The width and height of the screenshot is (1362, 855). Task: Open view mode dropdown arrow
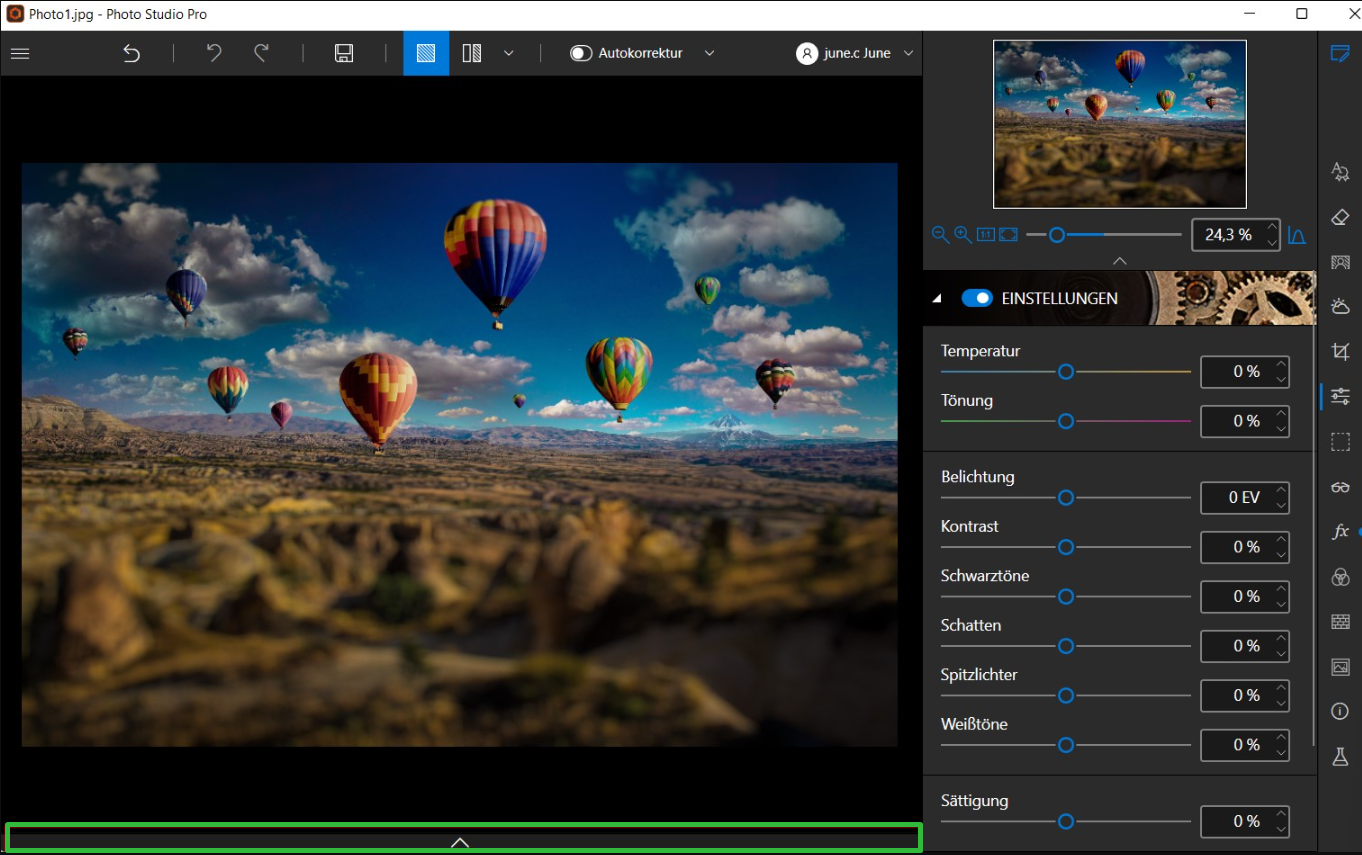509,53
